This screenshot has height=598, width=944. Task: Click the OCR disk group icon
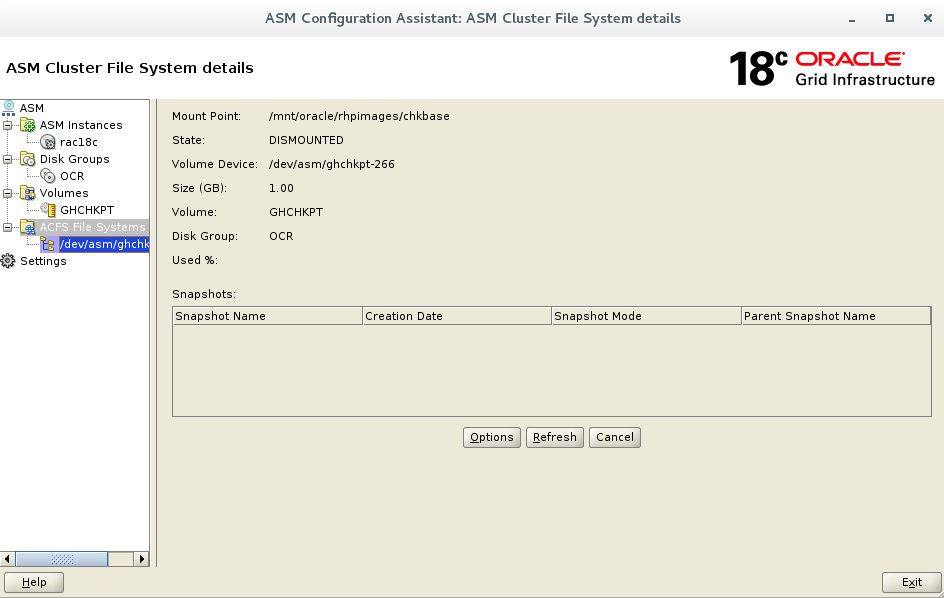tap(48, 176)
